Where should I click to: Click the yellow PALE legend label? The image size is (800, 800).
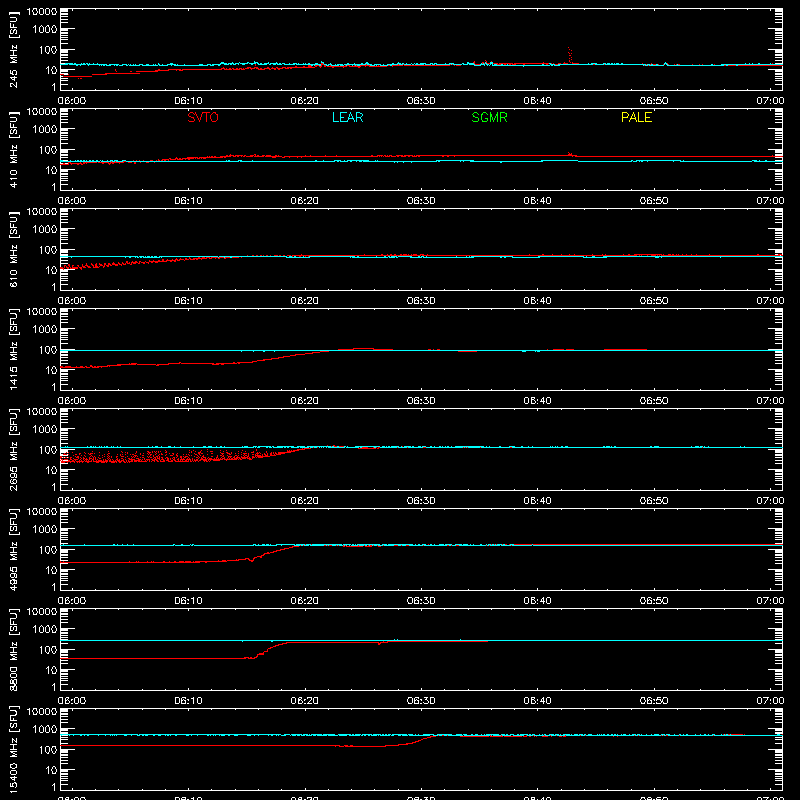[x=636, y=117]
